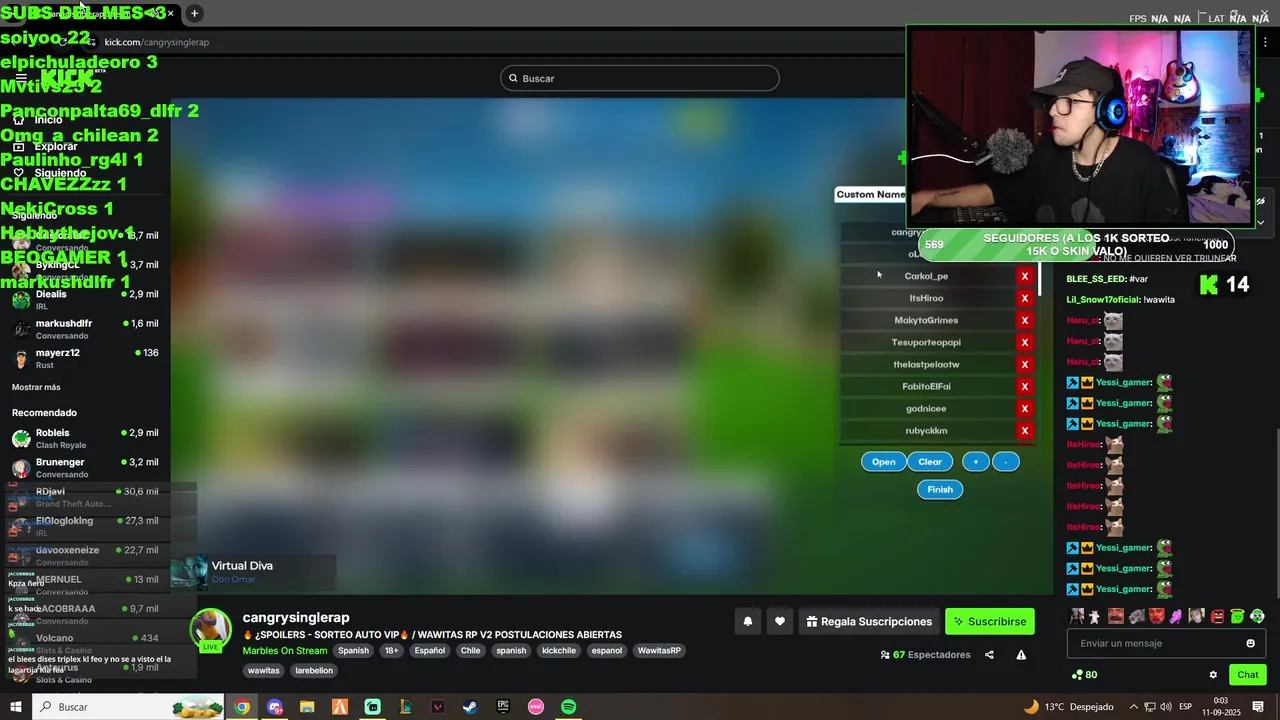This screenshot has width=1280, height=720.
Task: Click the Finish button
Action: tap(940, 489)
